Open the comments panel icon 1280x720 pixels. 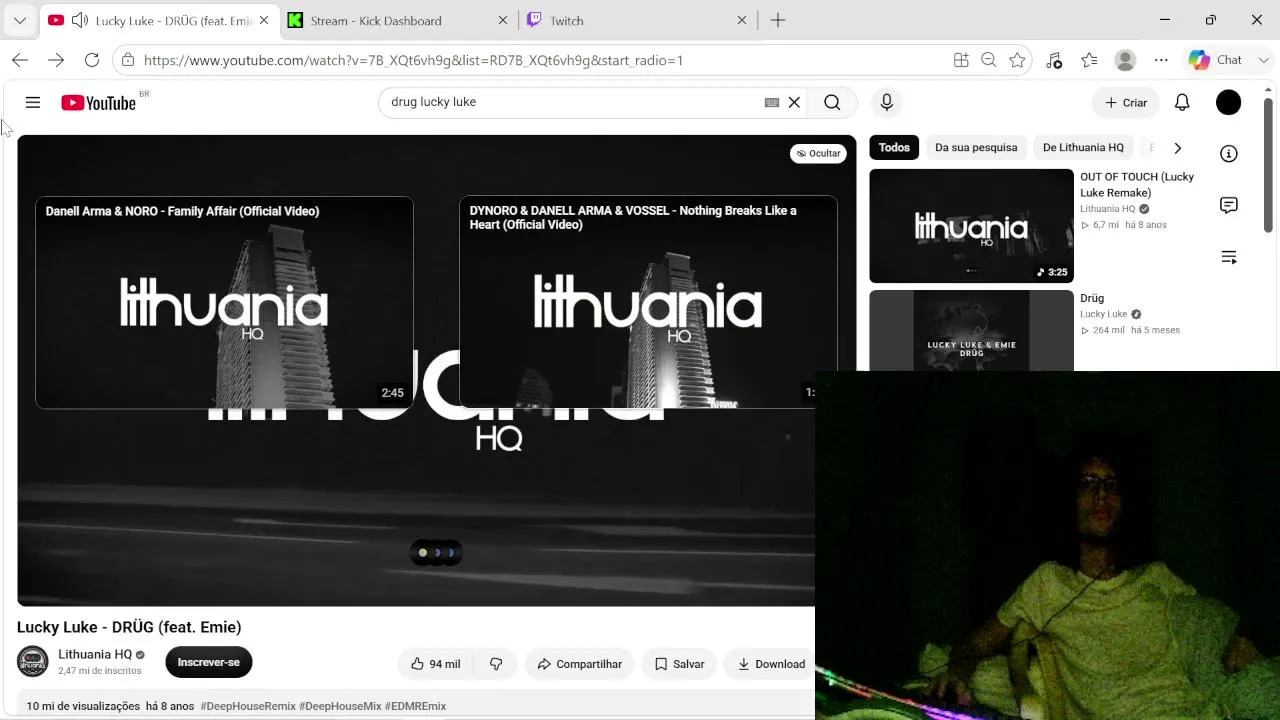(x=1229, y=205)
